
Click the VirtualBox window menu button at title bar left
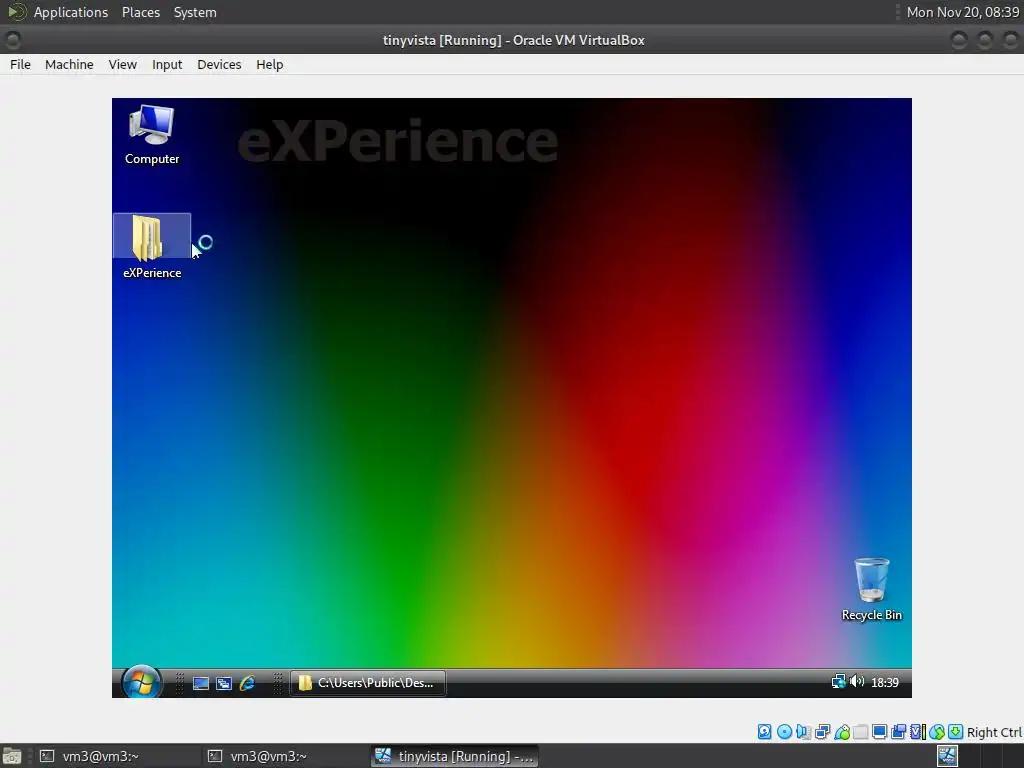[12, 40]
